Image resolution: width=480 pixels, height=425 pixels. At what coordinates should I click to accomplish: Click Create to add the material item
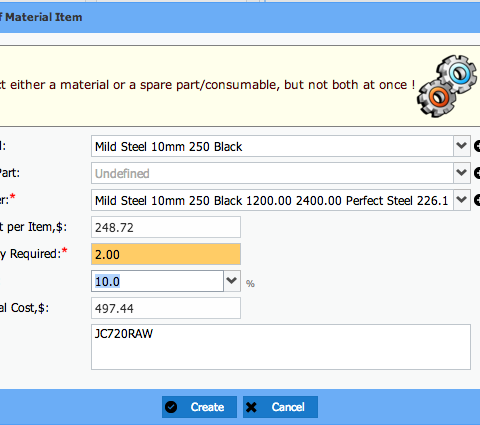[x=199, y=407]
